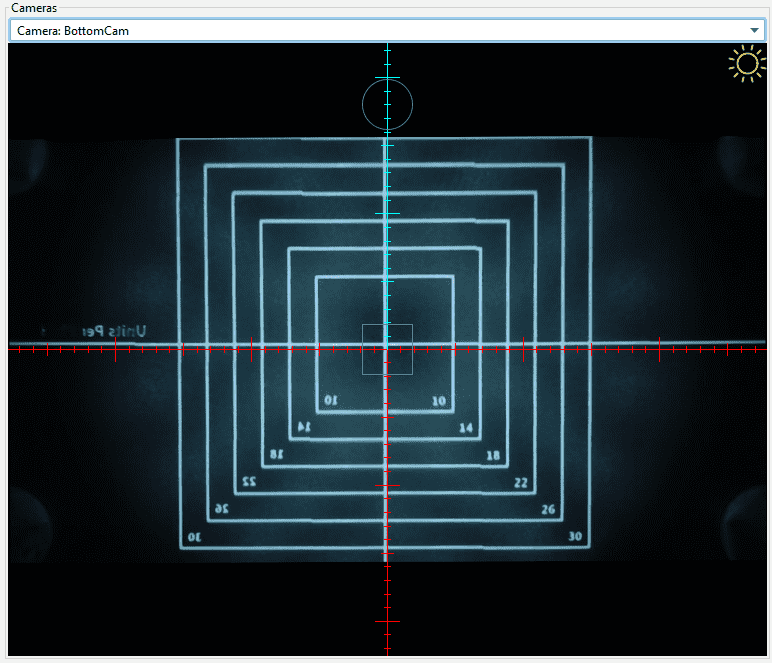Click the circle on the cyan reticle axis

click(387, 105)
